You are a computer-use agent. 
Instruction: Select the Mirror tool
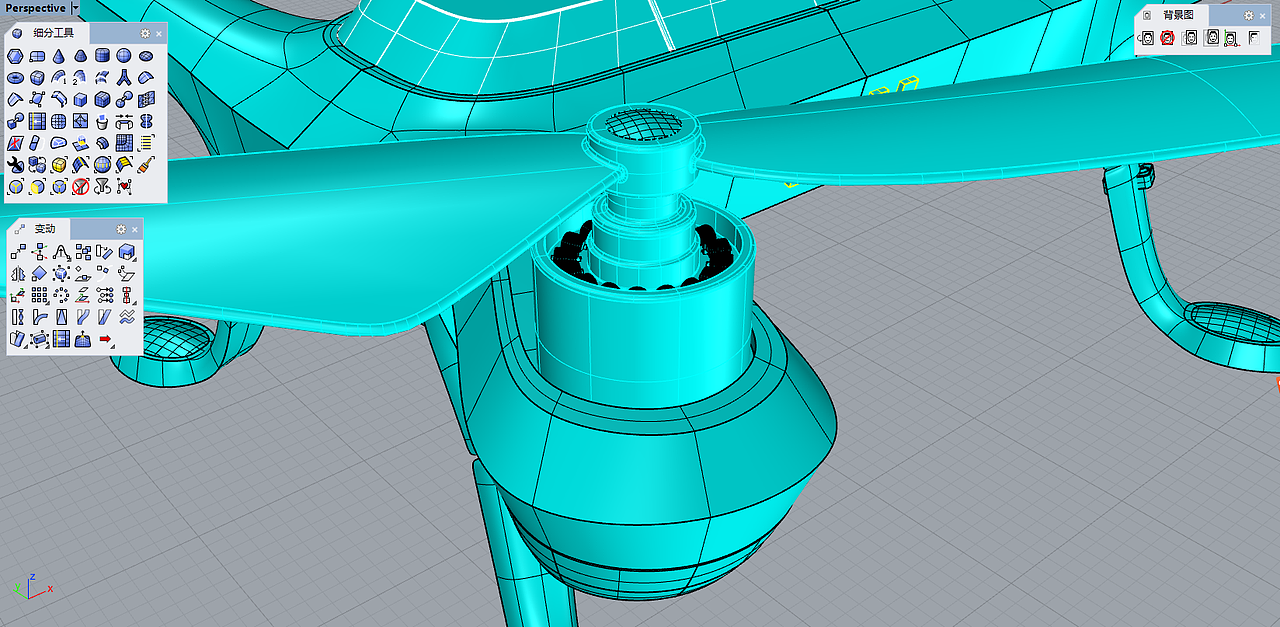point(18,273)
